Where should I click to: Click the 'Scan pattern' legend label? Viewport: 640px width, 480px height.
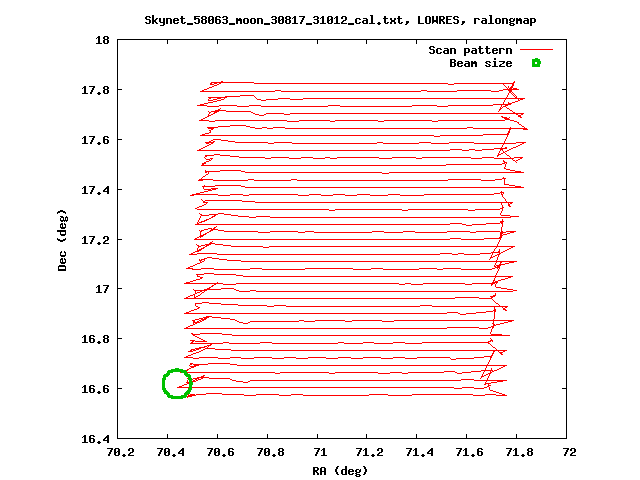(470, 50)
